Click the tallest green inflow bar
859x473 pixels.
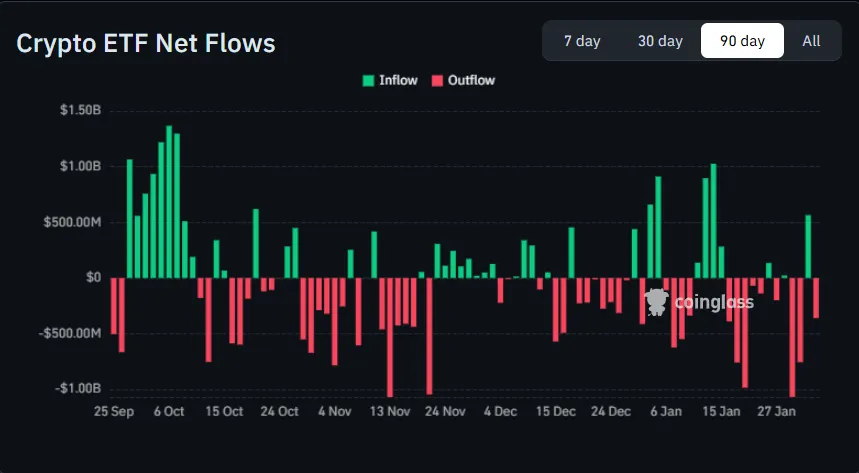click(x=169, y=202)
